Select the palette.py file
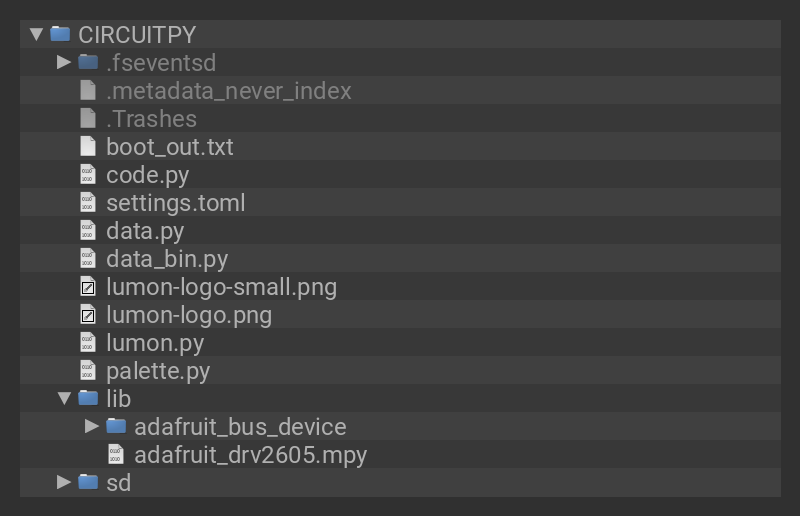 point(158,371)
